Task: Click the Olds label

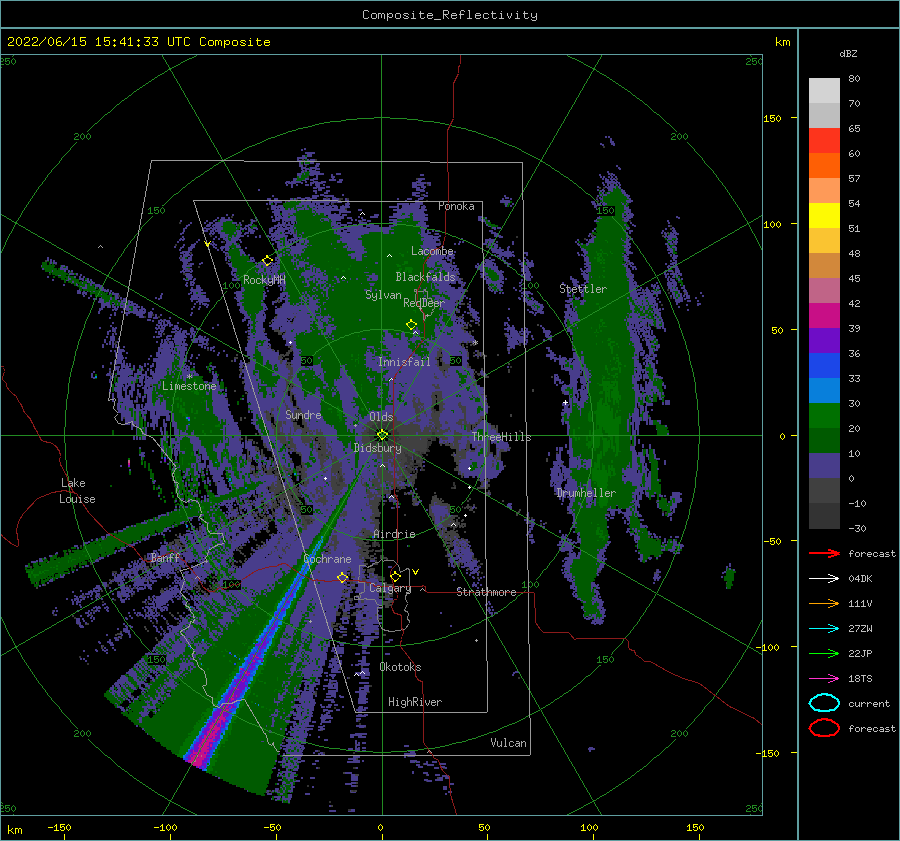Action: coord(381,417)
